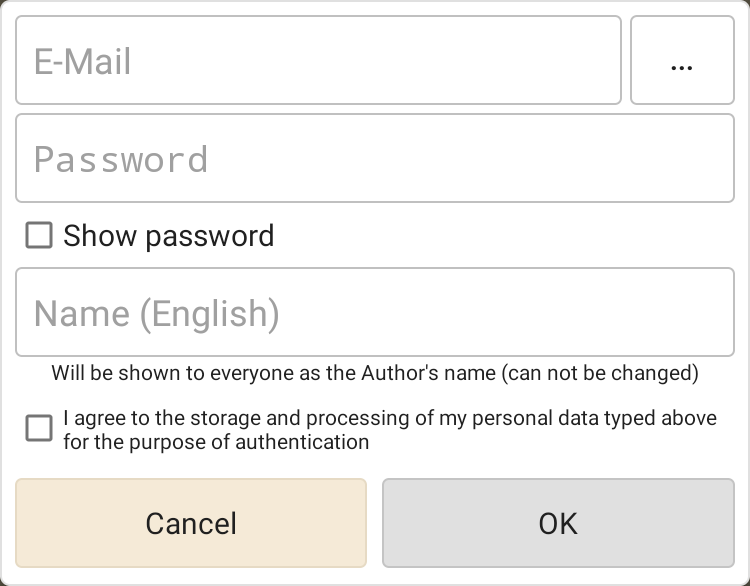Screen dimensions: 750x586
Task: Dismiss the dialog using Cancel
Action: click(x=191, y=523)
